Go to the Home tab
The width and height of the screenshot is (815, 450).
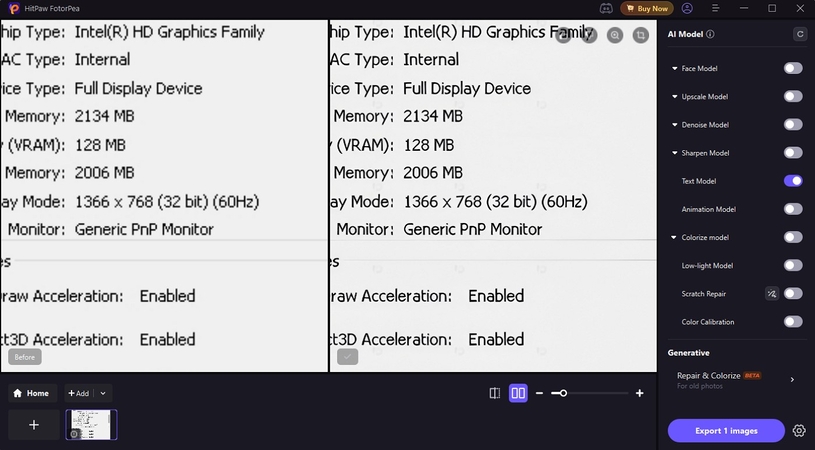click(31, 393)
